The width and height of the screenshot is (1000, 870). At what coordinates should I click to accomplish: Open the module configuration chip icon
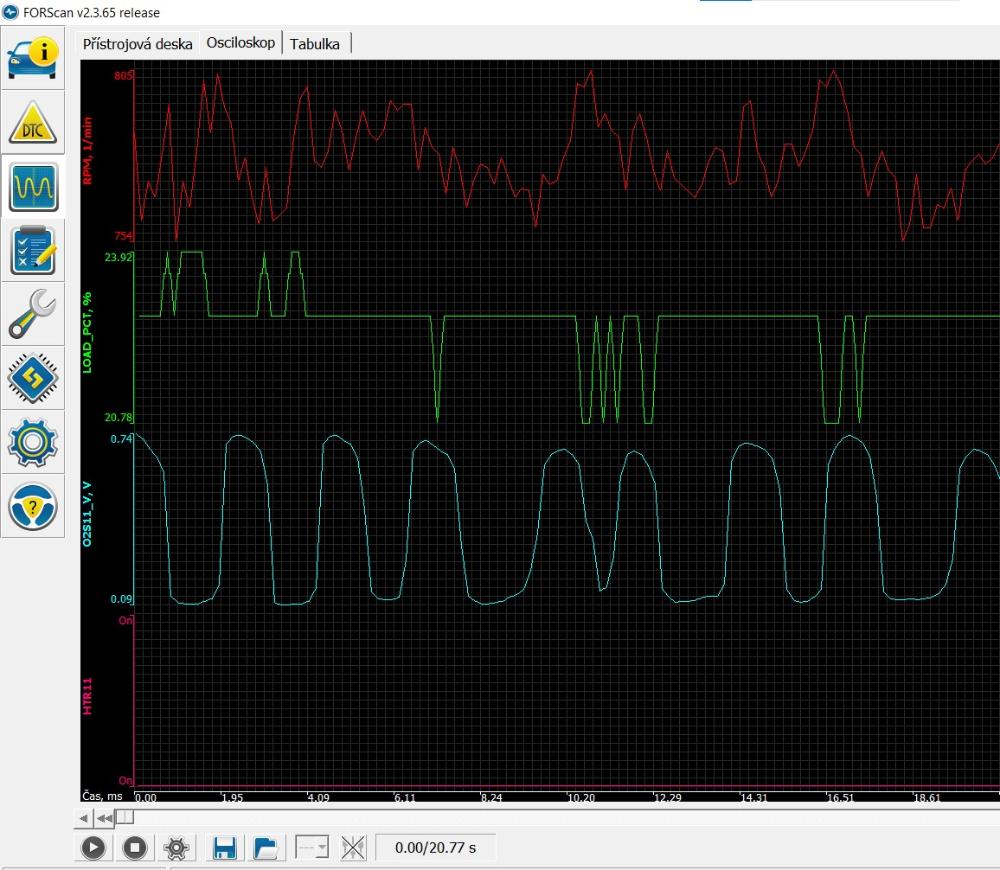(x=33, y=377)
